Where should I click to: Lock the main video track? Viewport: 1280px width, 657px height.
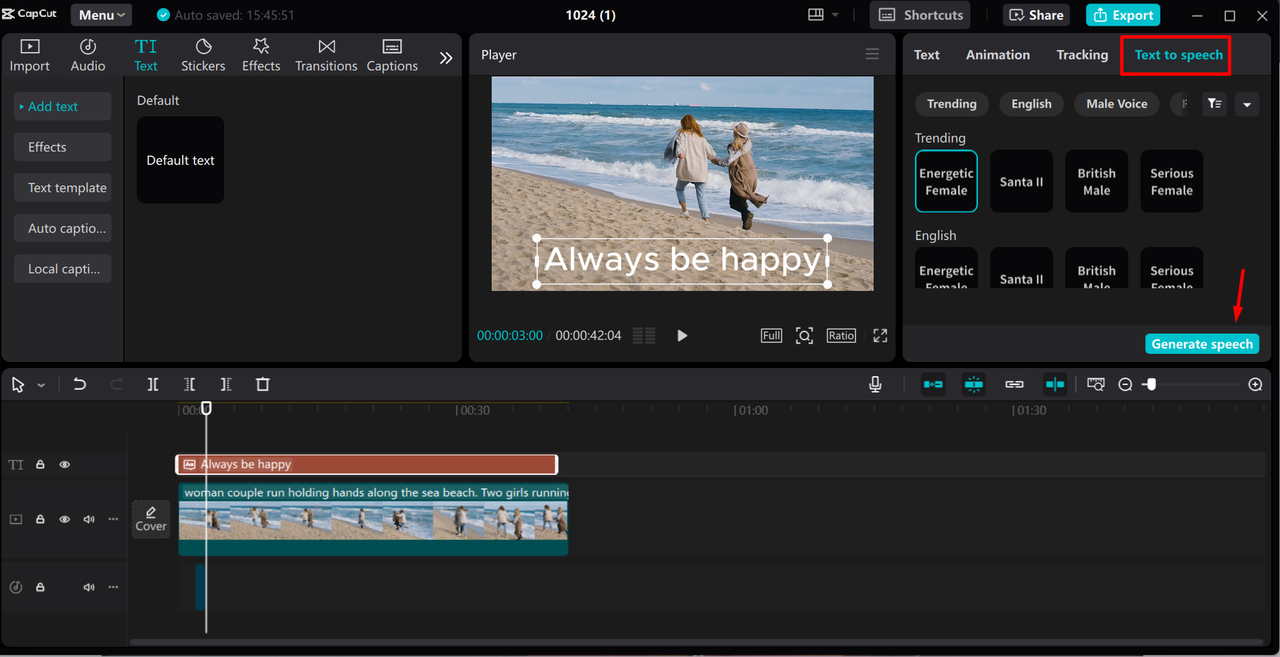click(41, 520)
